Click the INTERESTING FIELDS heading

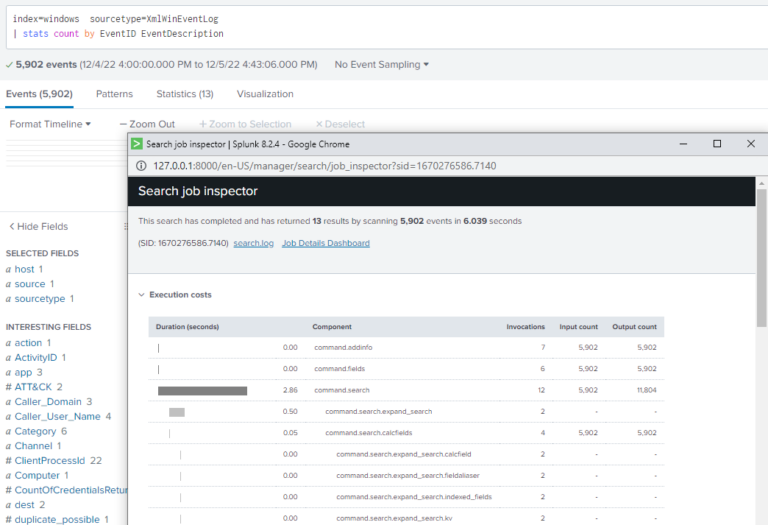click(48, 327)
